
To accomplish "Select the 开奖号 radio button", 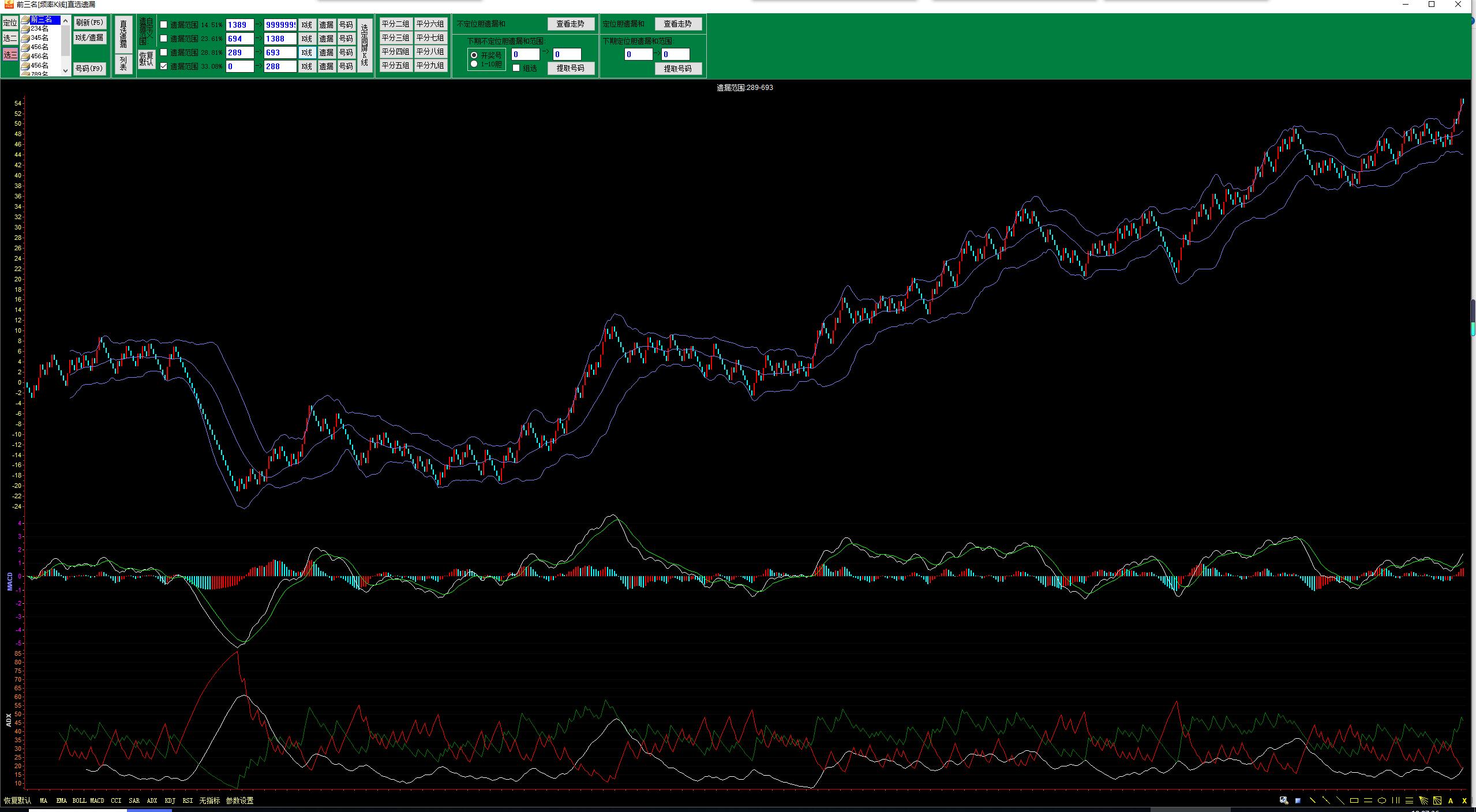I will [x=474, y=55].
